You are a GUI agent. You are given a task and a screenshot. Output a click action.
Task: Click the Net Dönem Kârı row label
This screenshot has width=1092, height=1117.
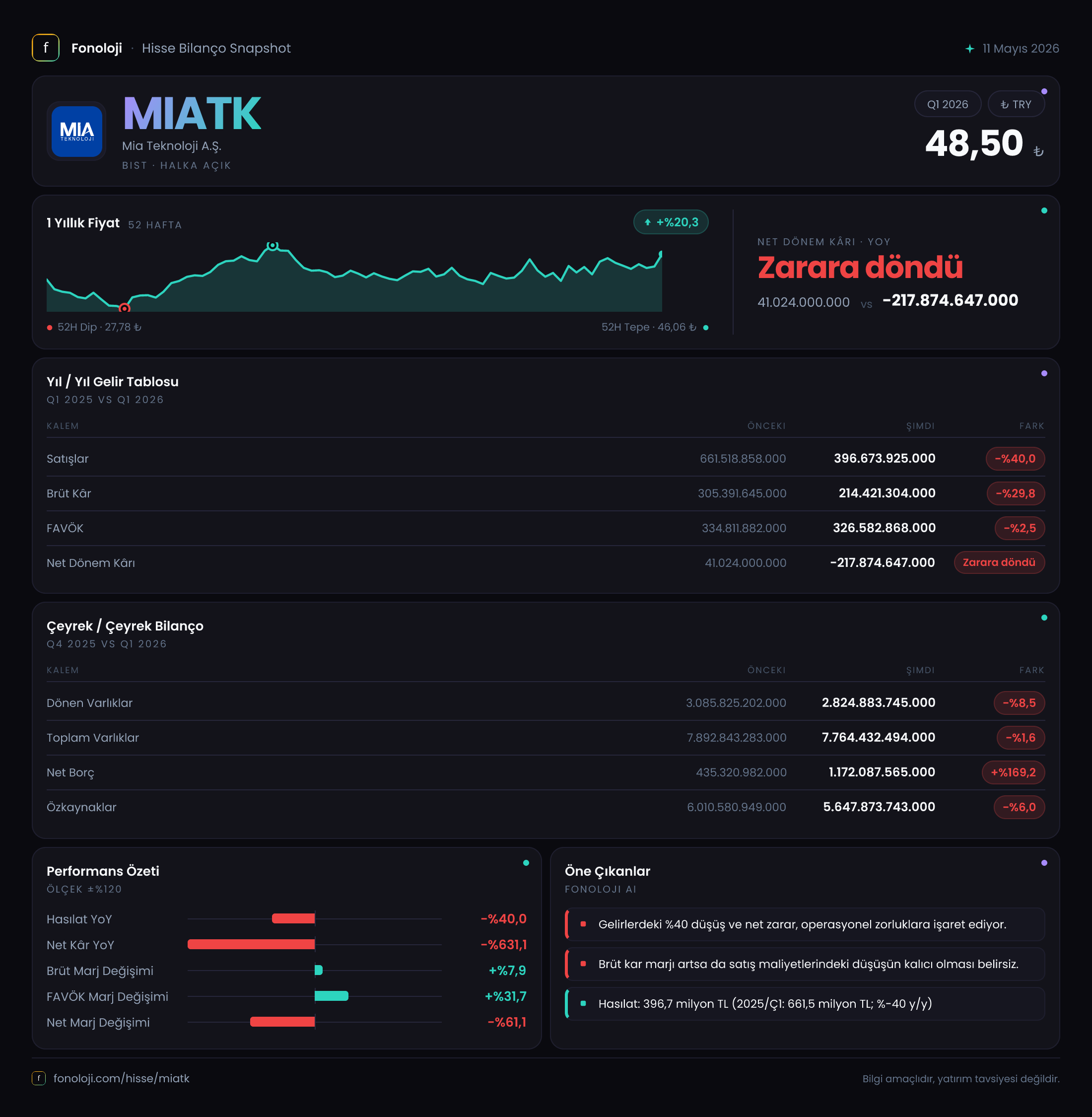click(x=91, y=563)
